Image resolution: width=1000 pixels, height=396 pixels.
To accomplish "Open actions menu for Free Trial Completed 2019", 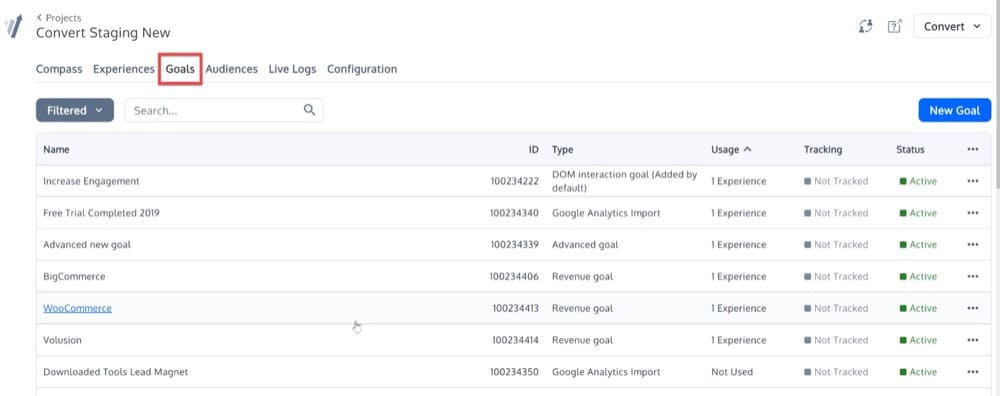I will pos(973,213).
